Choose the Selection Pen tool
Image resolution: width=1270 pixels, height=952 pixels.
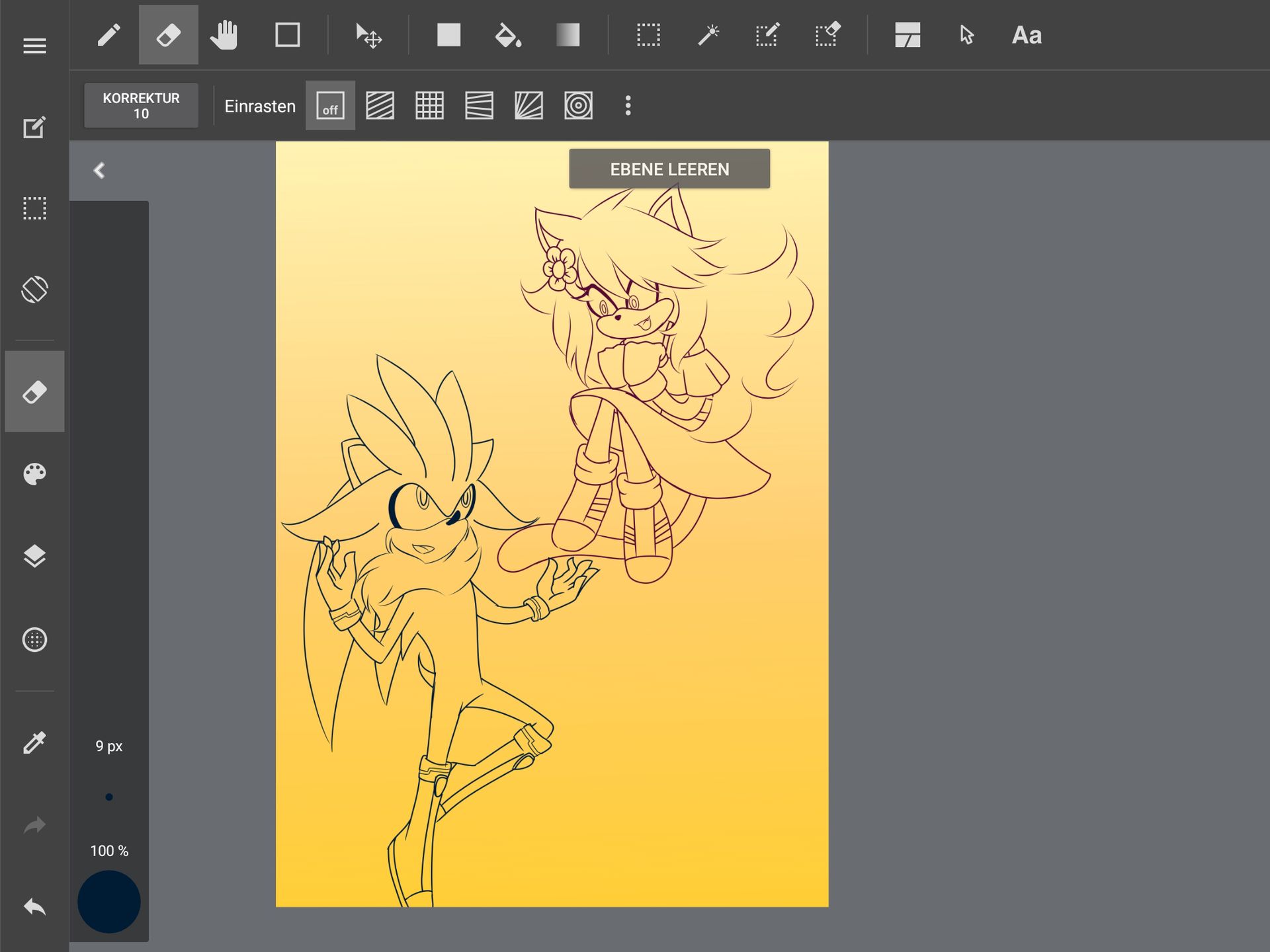tap(767, 35)
